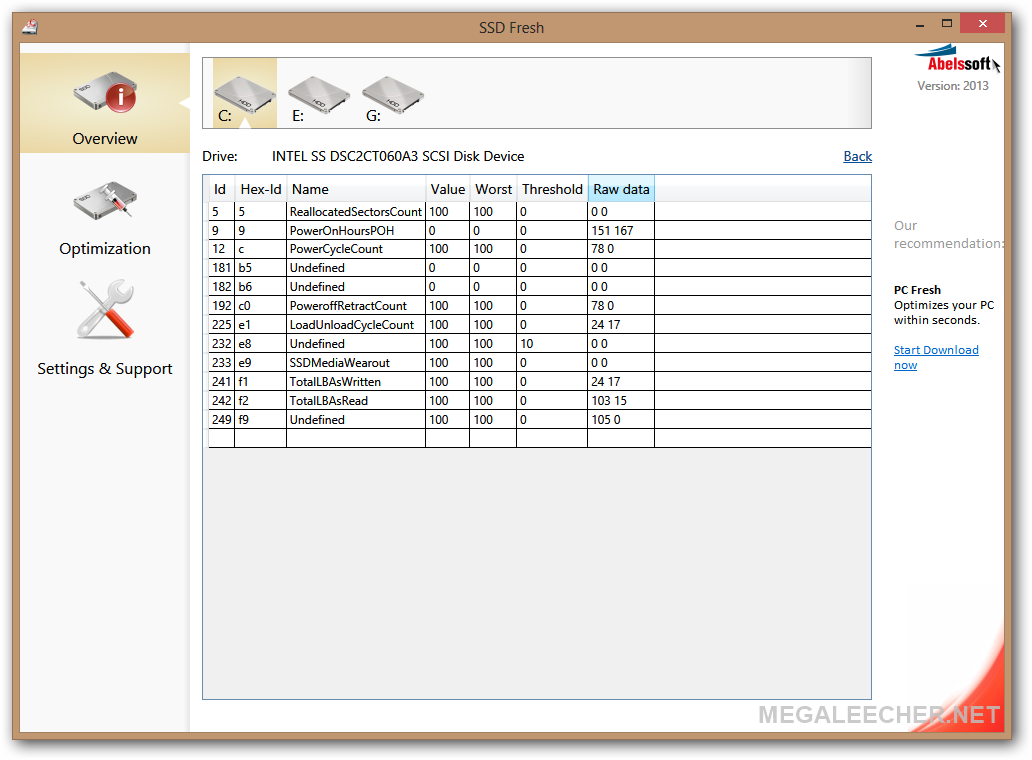Select the TotalLBAsWritten row

pyautogui.click(x=540, y=382)
